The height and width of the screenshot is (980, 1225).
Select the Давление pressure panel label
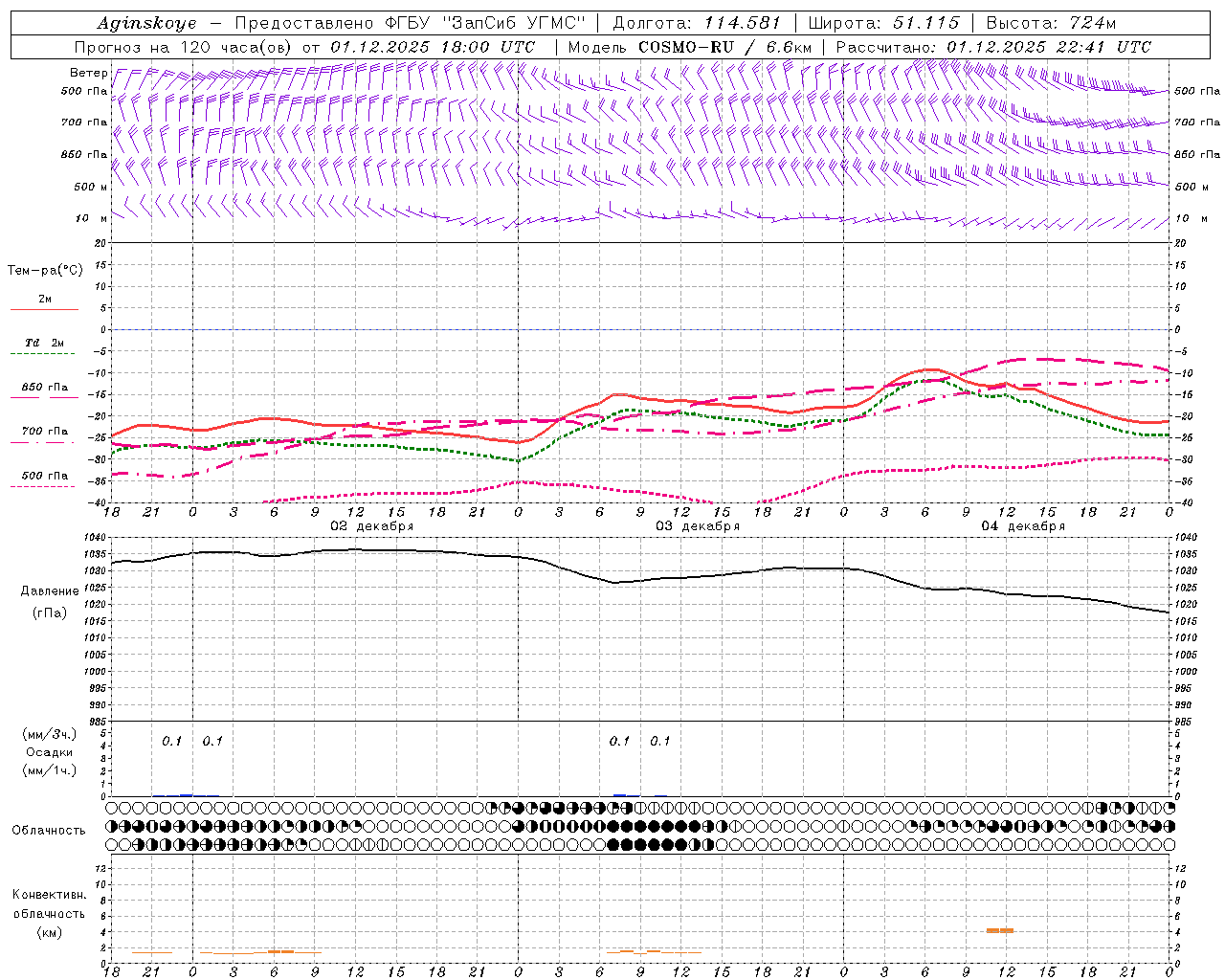[x=50, y=591]
